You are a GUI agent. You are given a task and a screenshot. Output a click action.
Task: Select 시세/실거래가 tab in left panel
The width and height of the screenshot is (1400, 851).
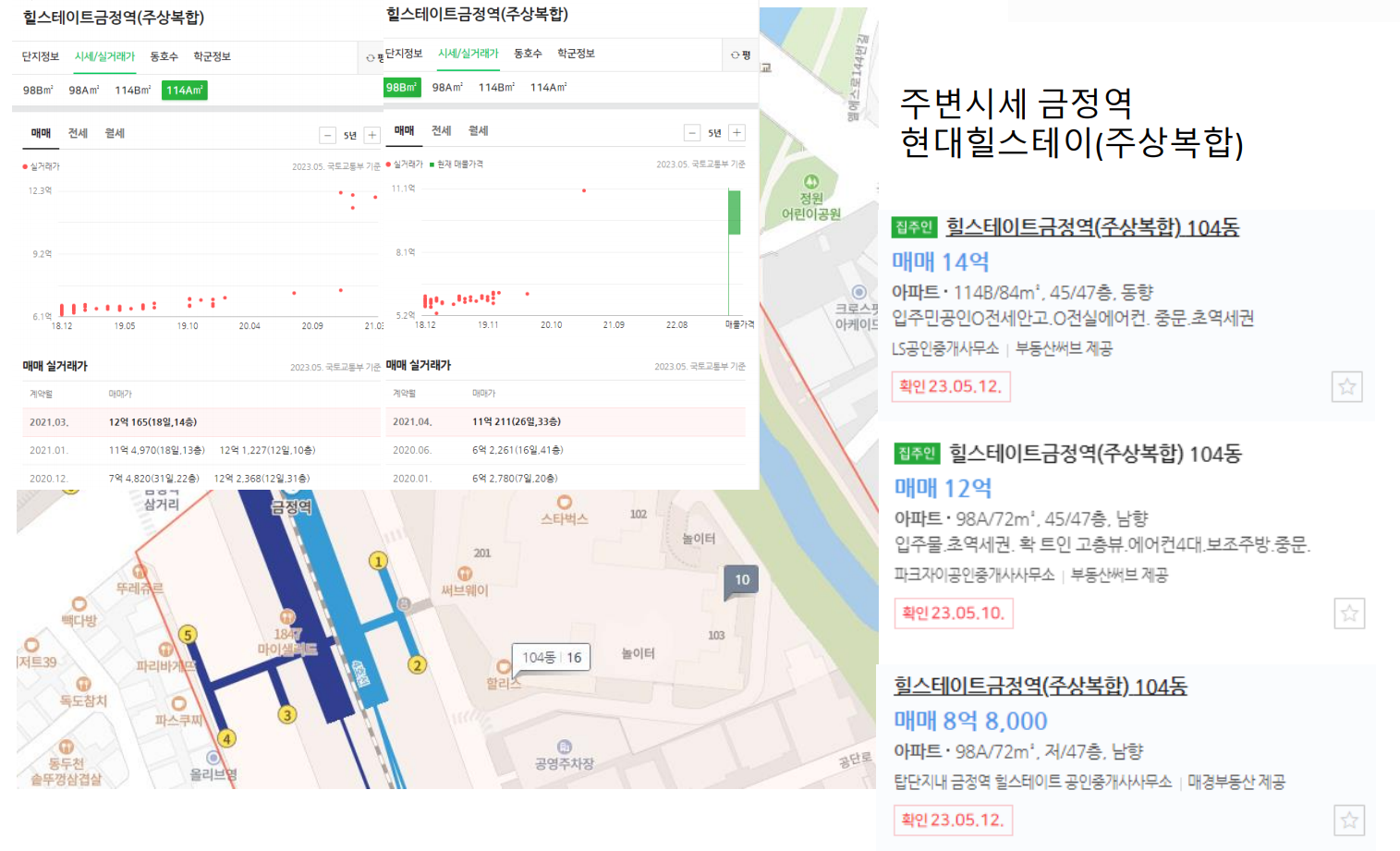tap(104, 56)
